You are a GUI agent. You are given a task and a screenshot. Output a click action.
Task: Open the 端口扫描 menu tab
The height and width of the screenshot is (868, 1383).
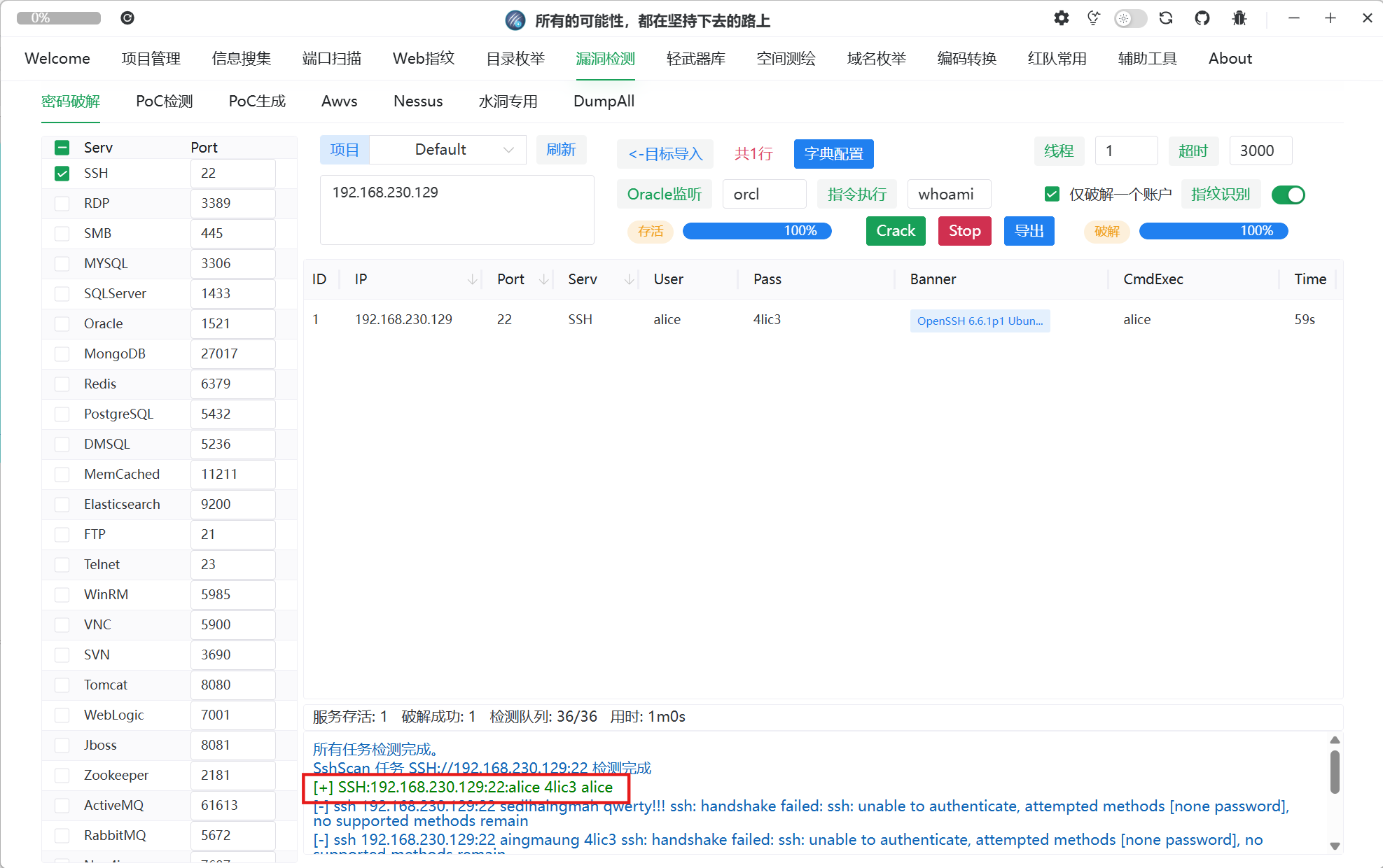(331, 59)
